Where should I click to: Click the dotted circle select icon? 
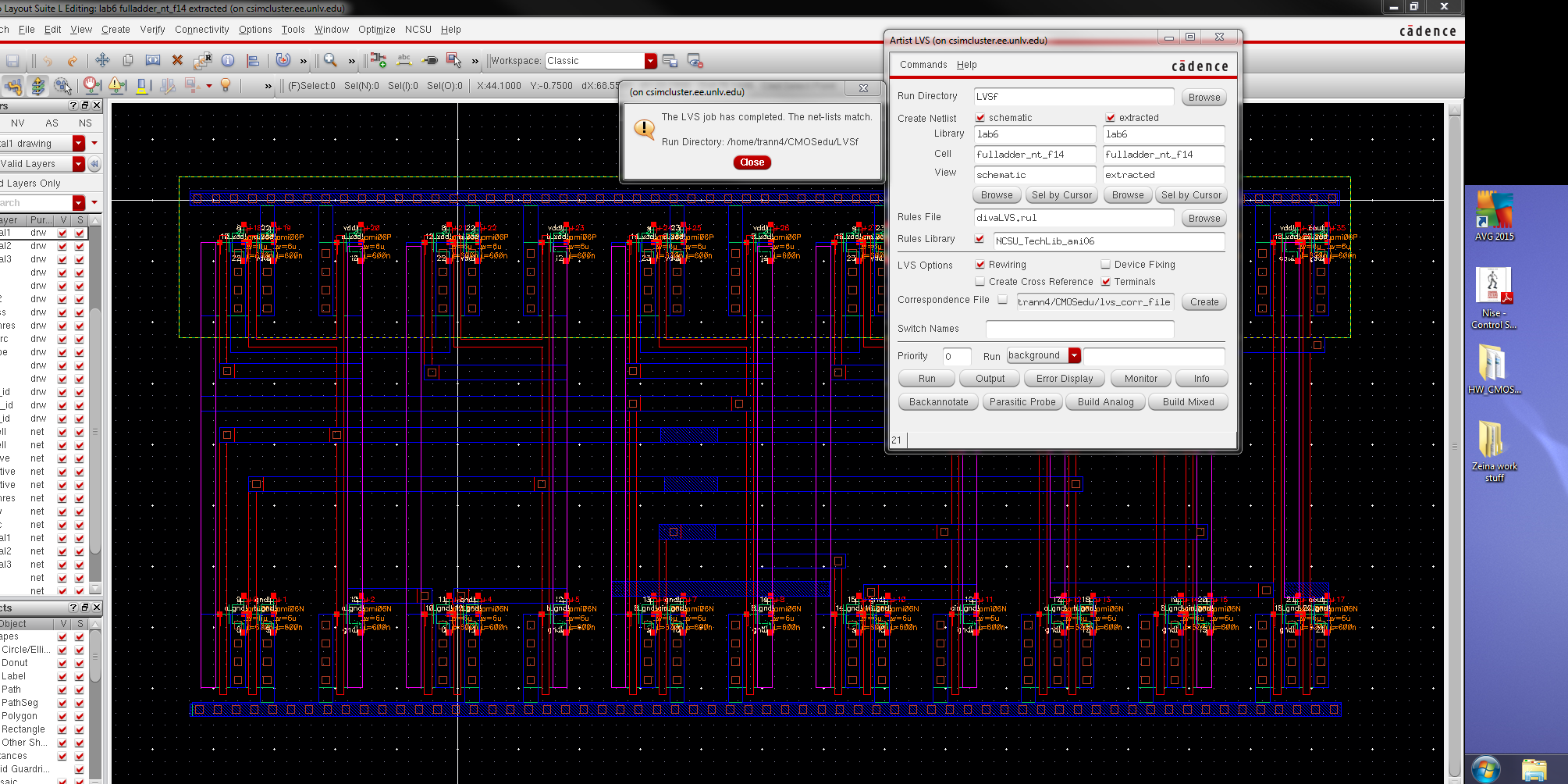click(x=63, y=86)
